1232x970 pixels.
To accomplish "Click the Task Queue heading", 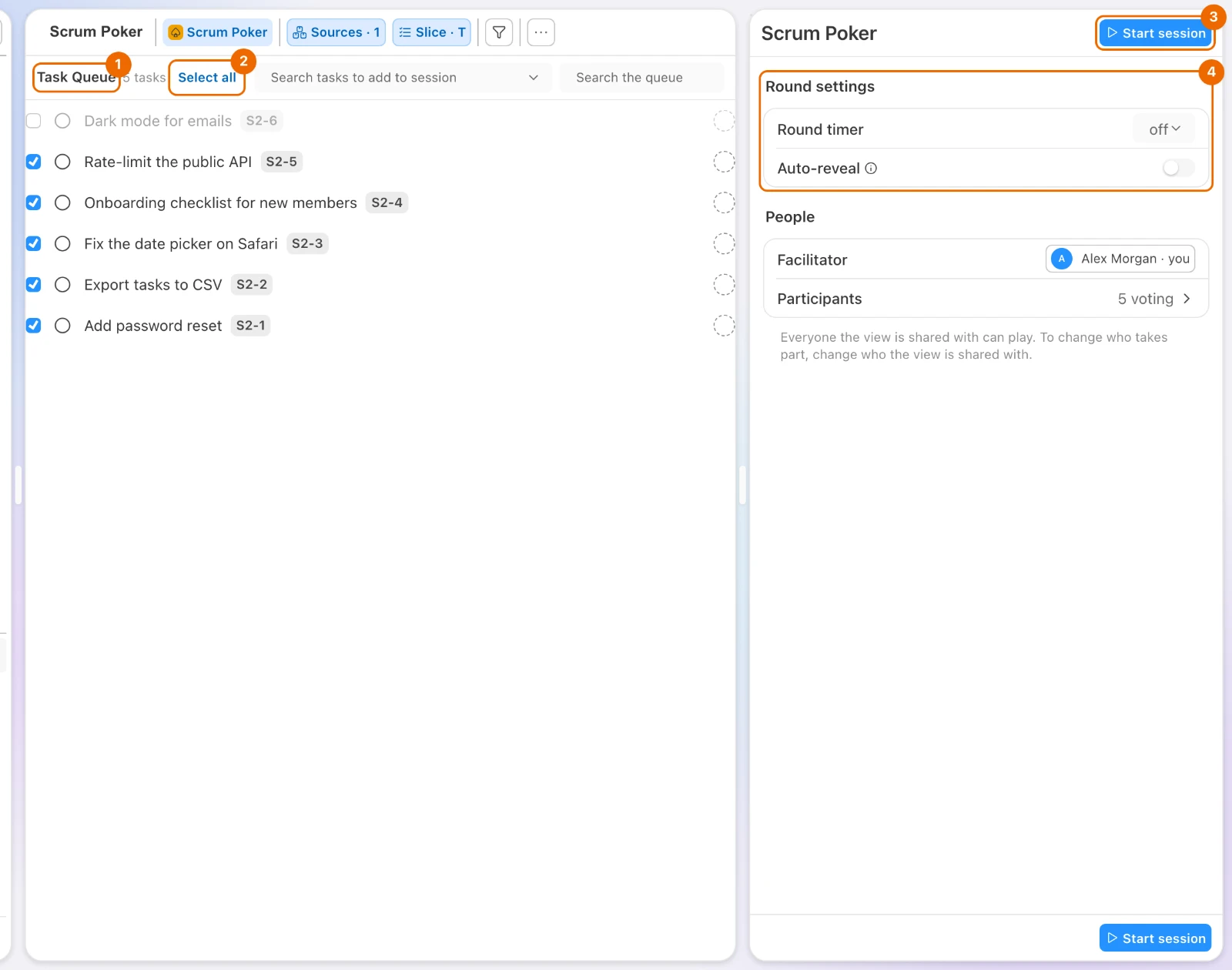I will pos(76,77).
